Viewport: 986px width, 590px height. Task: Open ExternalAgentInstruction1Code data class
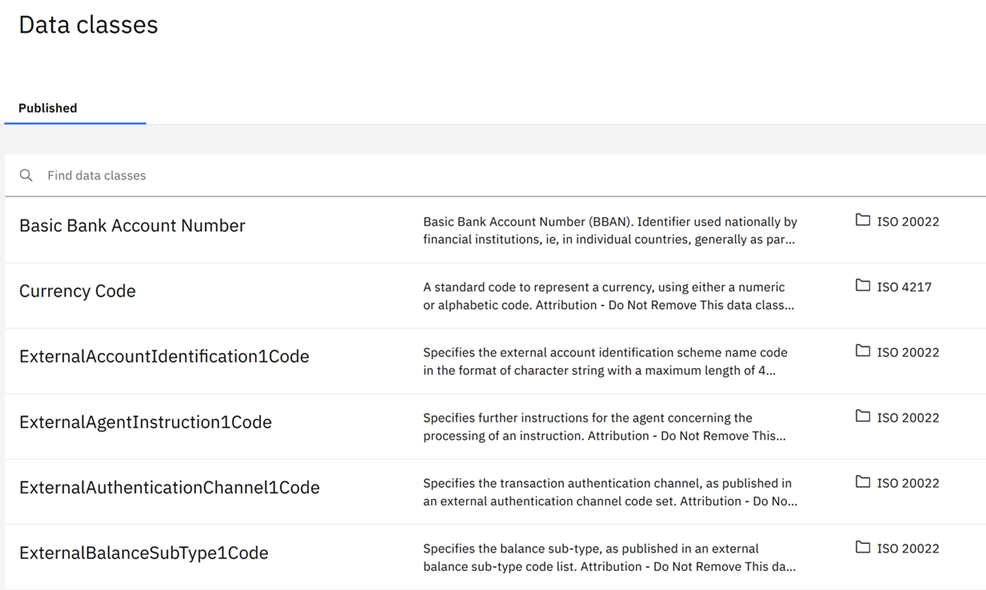pos(145,422)
